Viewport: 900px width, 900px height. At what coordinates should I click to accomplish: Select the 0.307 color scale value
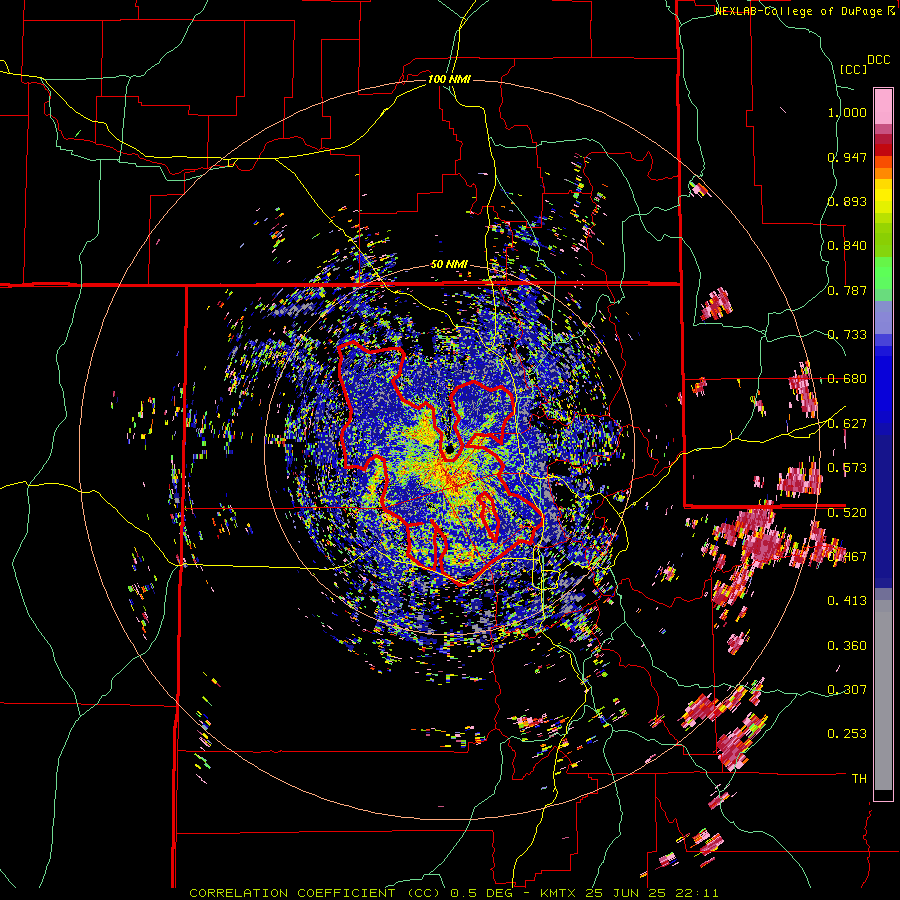pyautogui.click(x=847, y=690)
